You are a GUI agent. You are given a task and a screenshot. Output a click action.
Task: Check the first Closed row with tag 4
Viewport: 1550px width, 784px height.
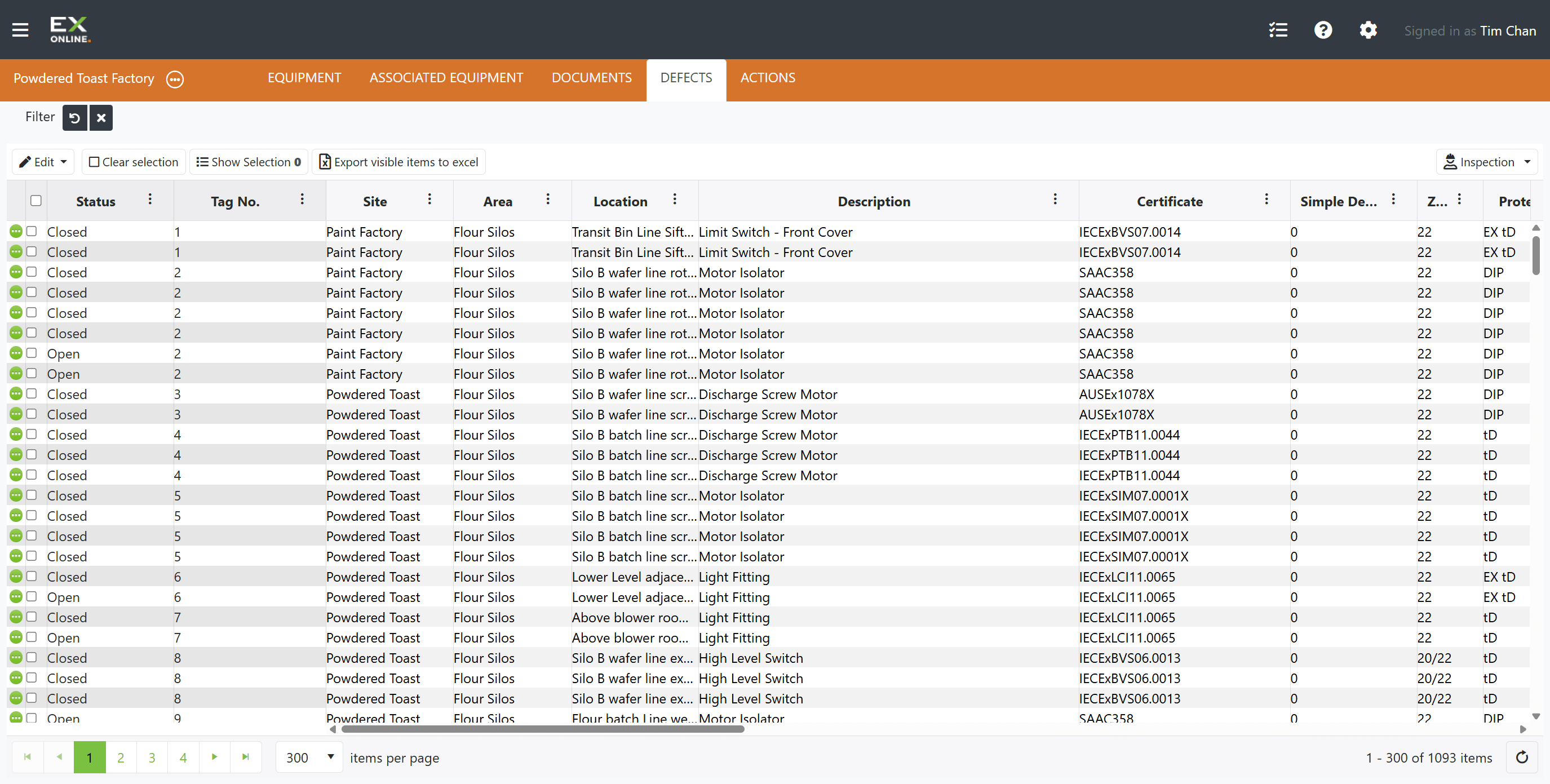tap(32, 434)
